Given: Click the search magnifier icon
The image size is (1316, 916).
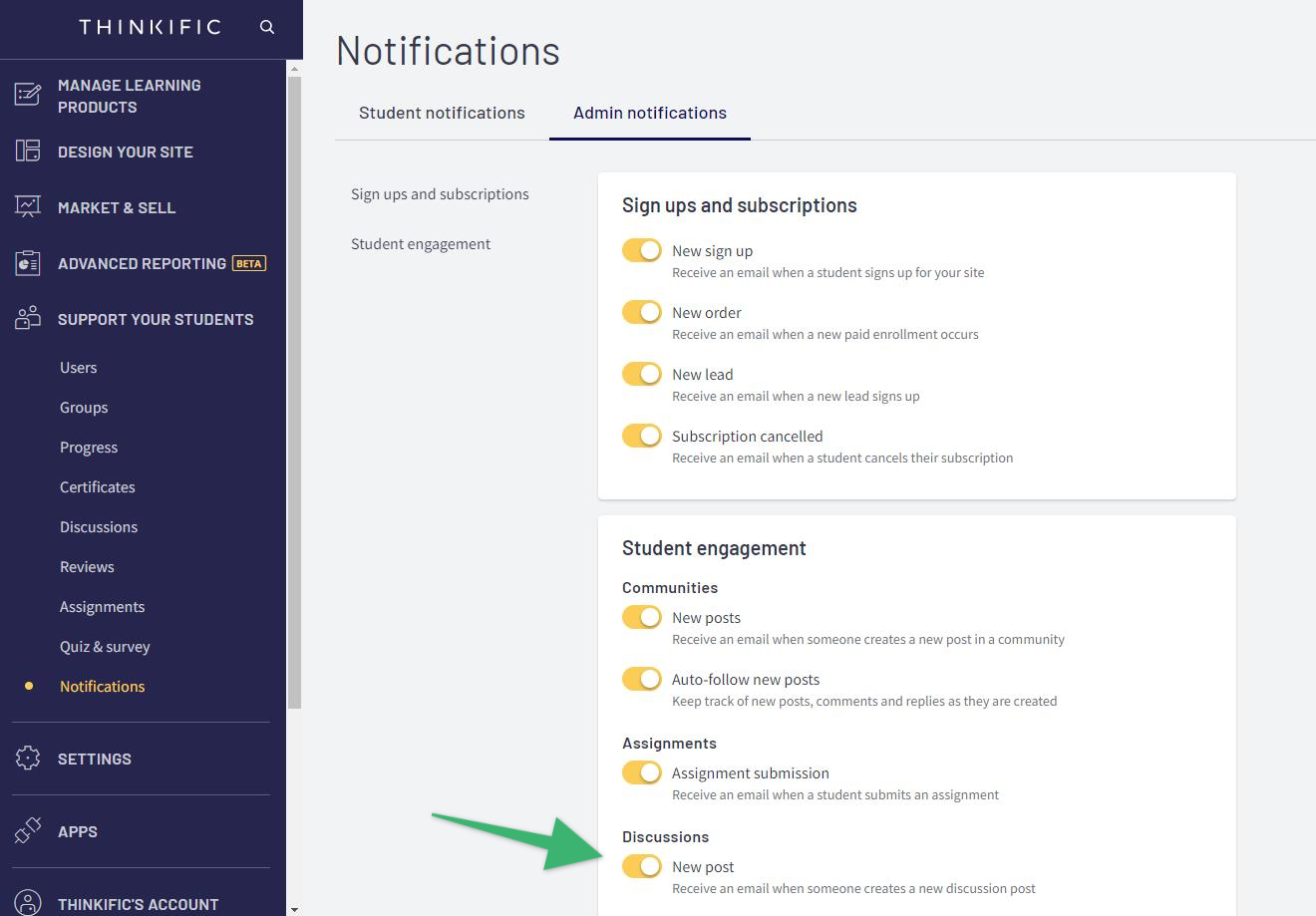Looking at the screenshot, I should click(266, 27).
